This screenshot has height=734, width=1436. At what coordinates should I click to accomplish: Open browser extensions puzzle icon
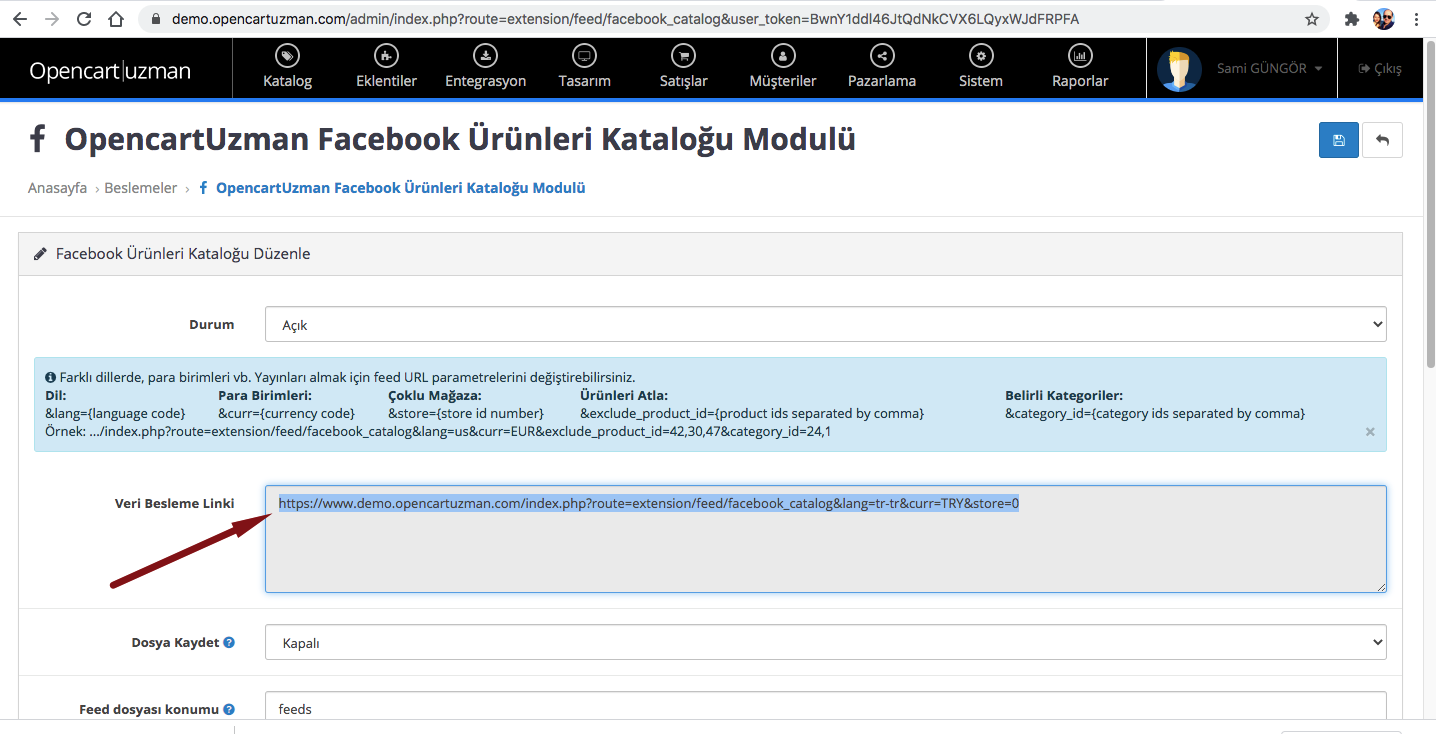tap(1352, 19)
